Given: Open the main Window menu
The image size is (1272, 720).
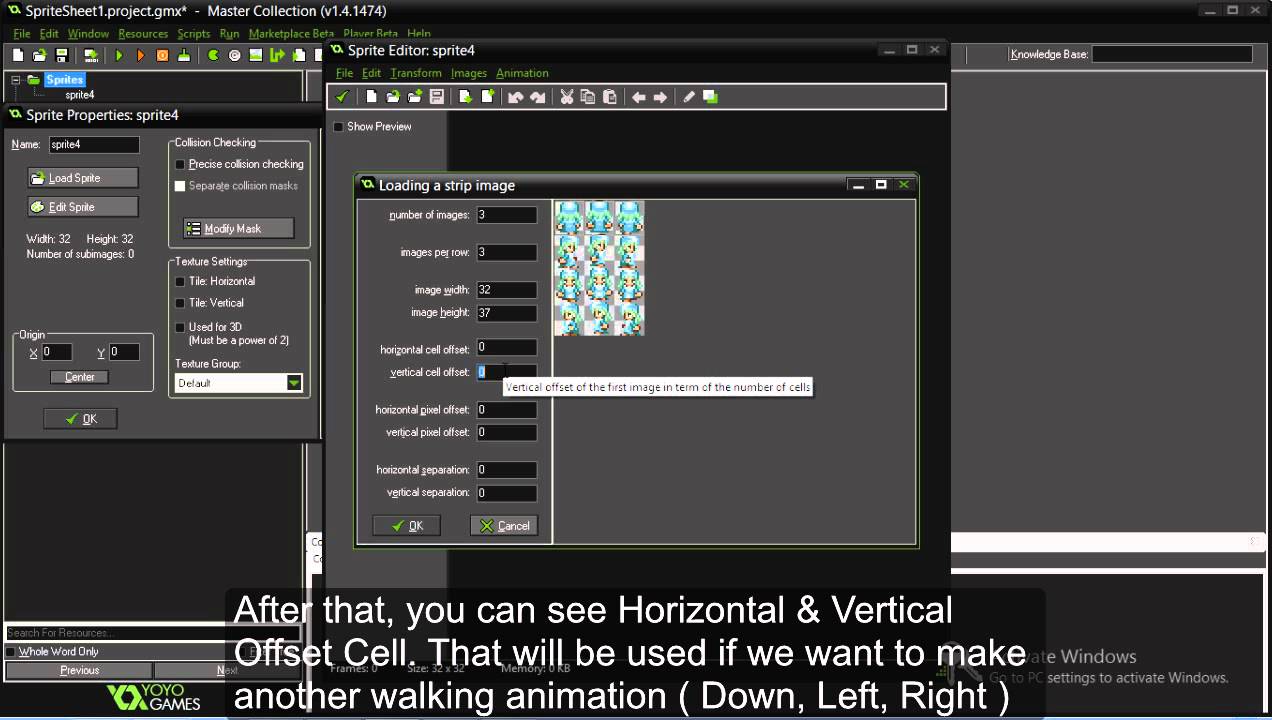Looking at the screenshot, I should 88,33.
